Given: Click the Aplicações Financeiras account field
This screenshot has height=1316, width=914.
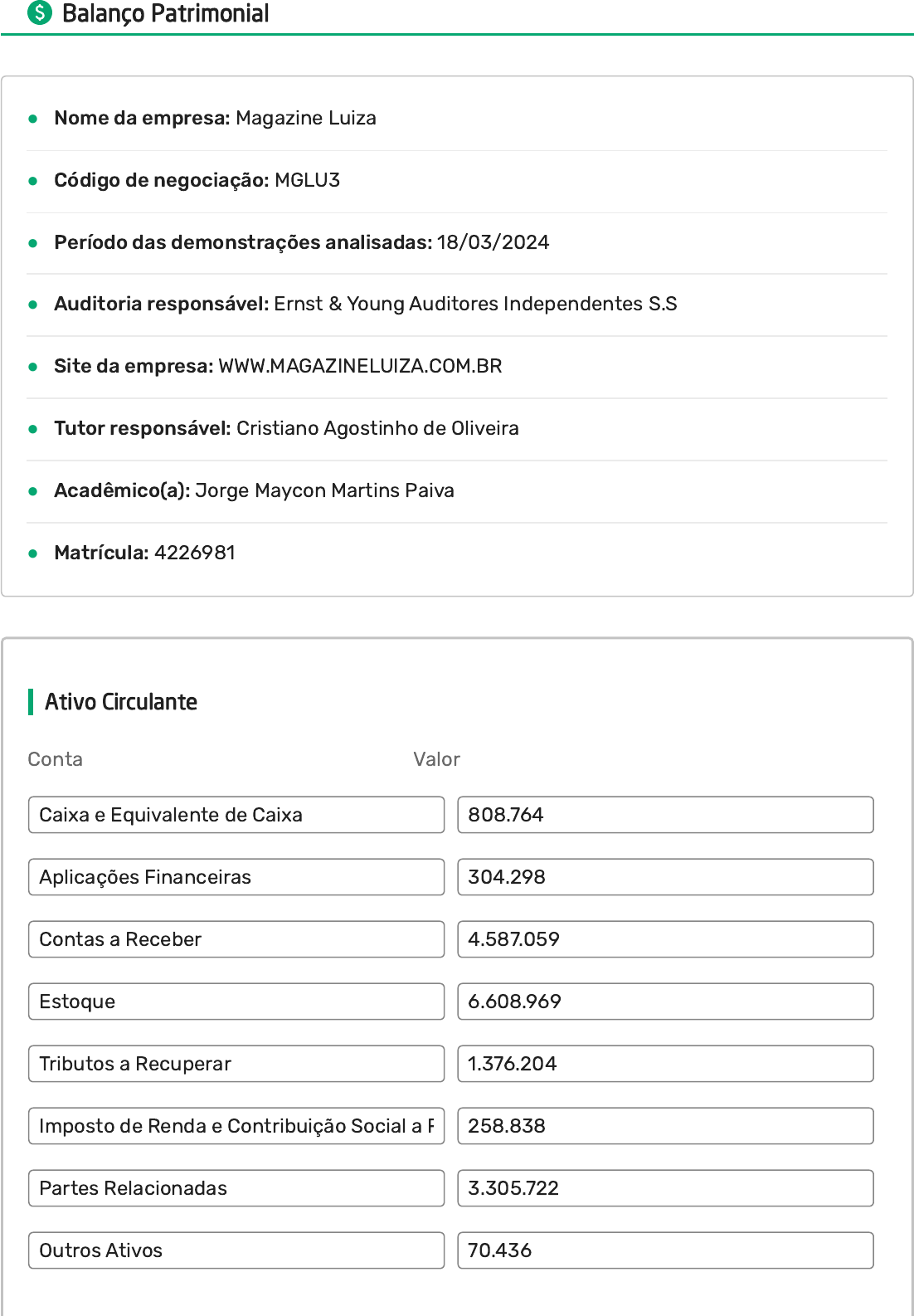Looking at the screenshot, I should (236, 877).
